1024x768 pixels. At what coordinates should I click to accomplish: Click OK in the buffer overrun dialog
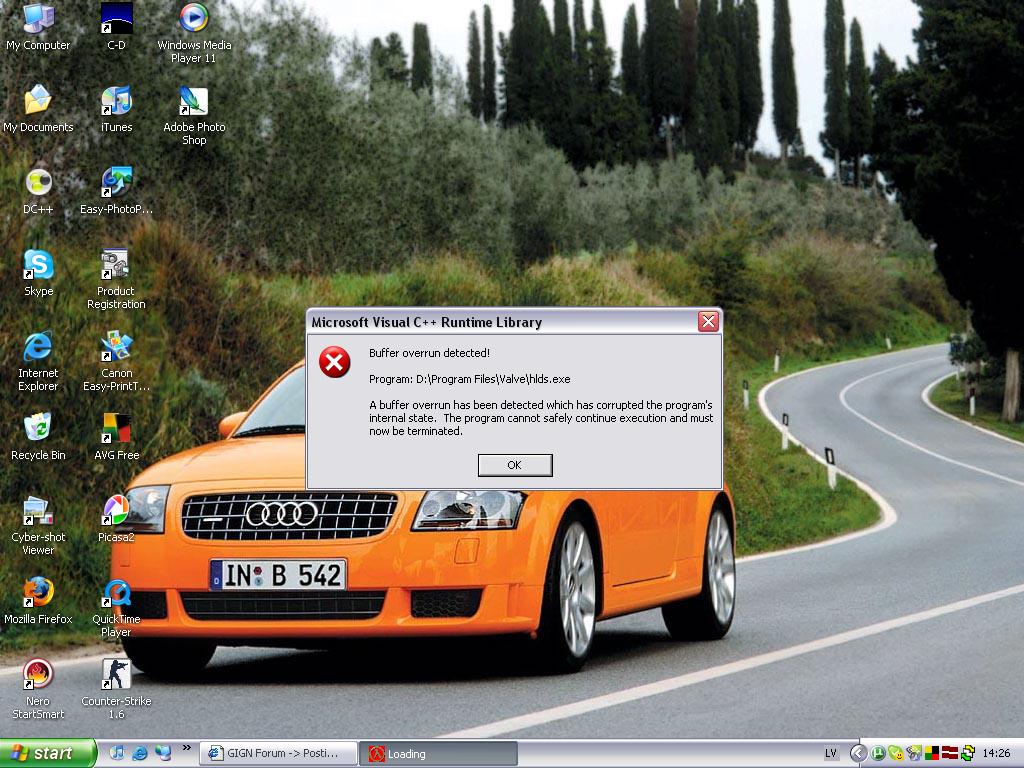[x=514, y=465]
